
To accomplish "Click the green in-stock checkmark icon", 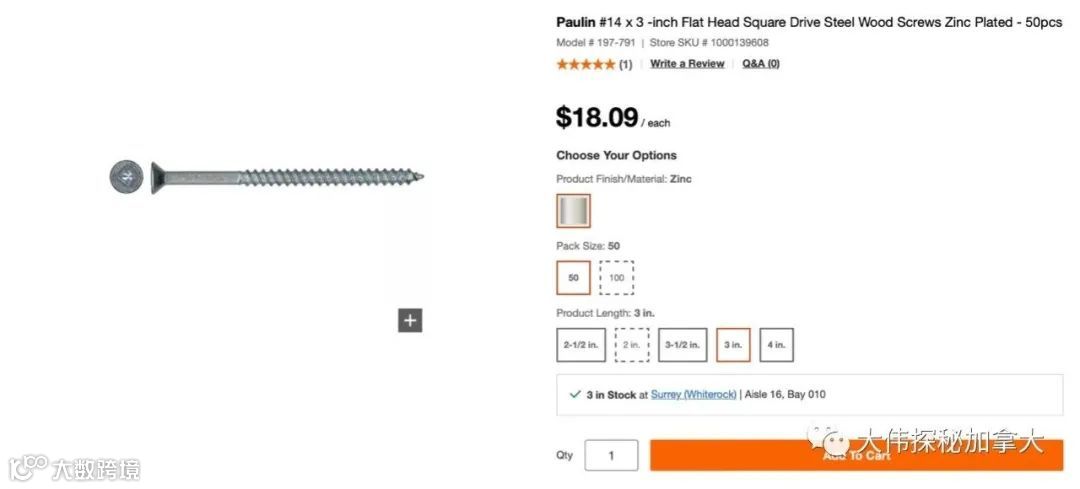I will coord(575,395).
